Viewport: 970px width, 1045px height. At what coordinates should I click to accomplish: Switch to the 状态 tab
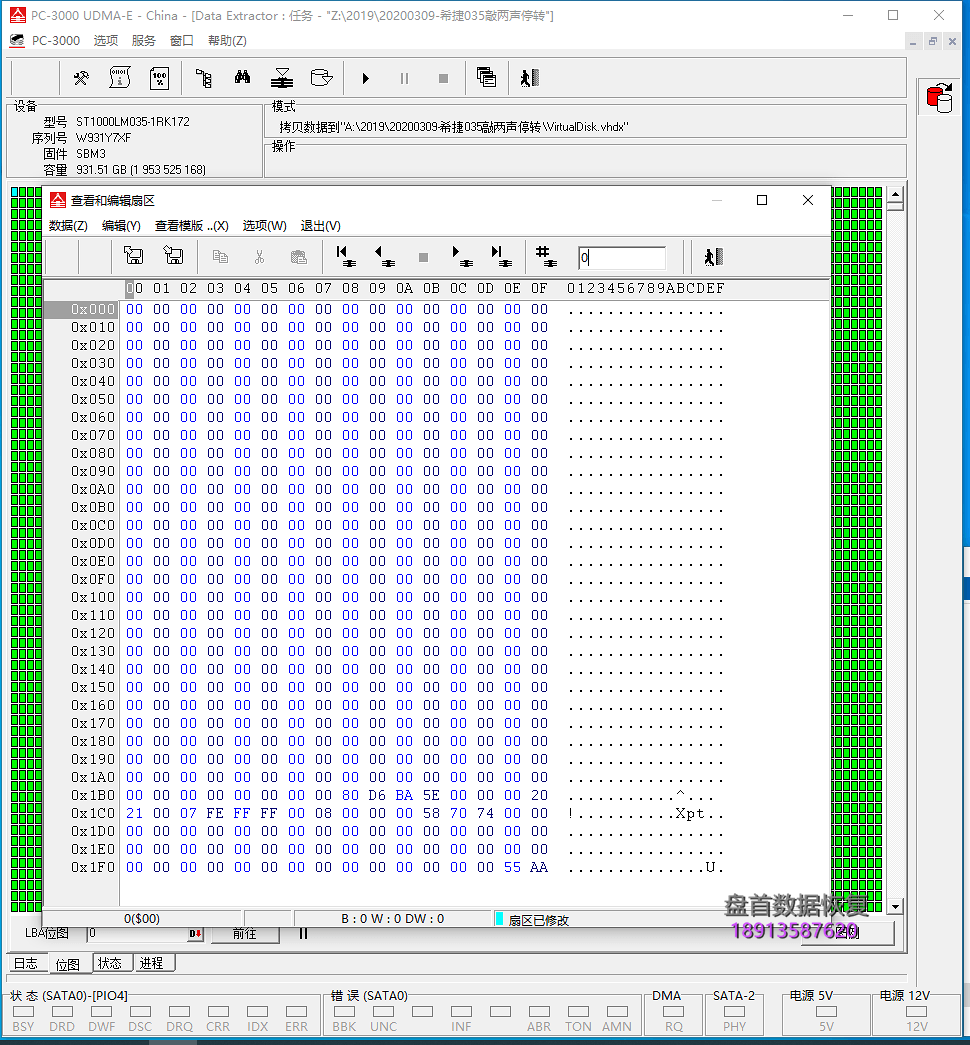pyautogui.click(x=111, y=963)
